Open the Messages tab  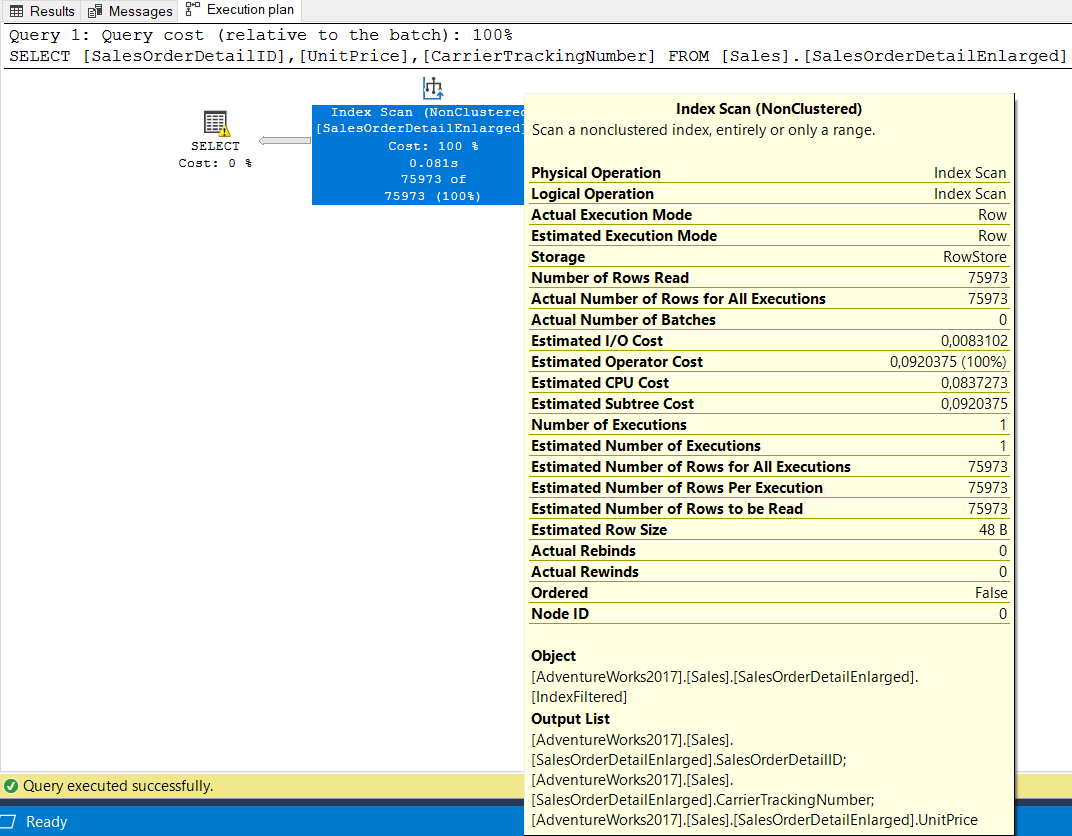click(x=130, y=11)
